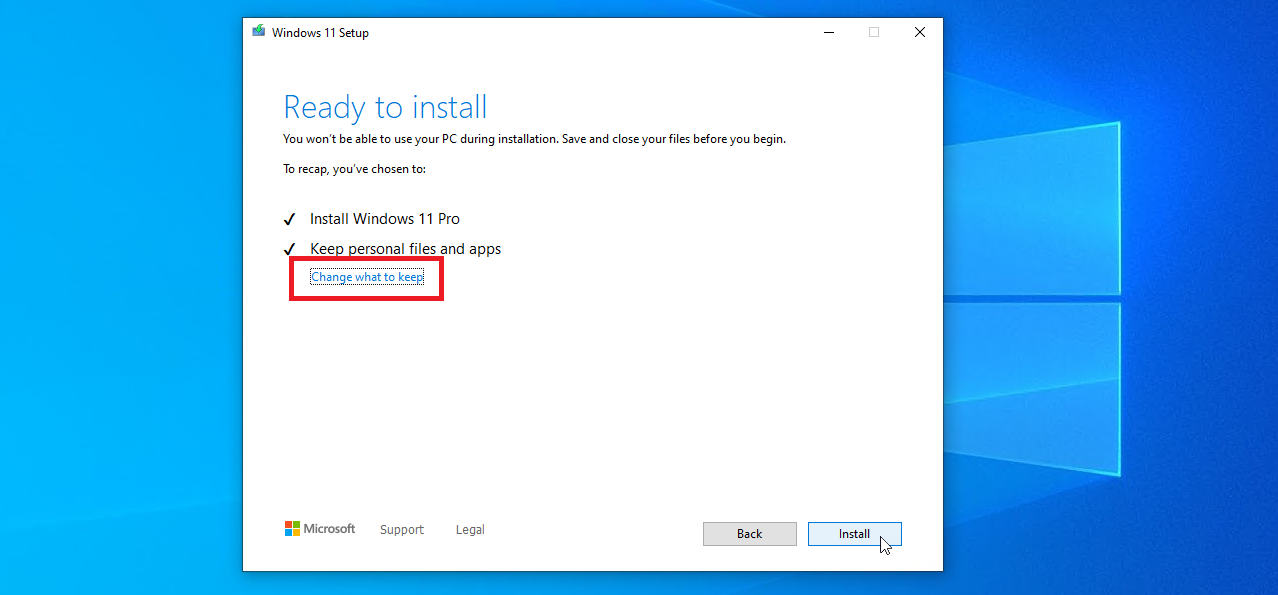1278x595 pixels.
Task: Go back with the Back button
Action: pyautogui.click(x=749, y=534)
